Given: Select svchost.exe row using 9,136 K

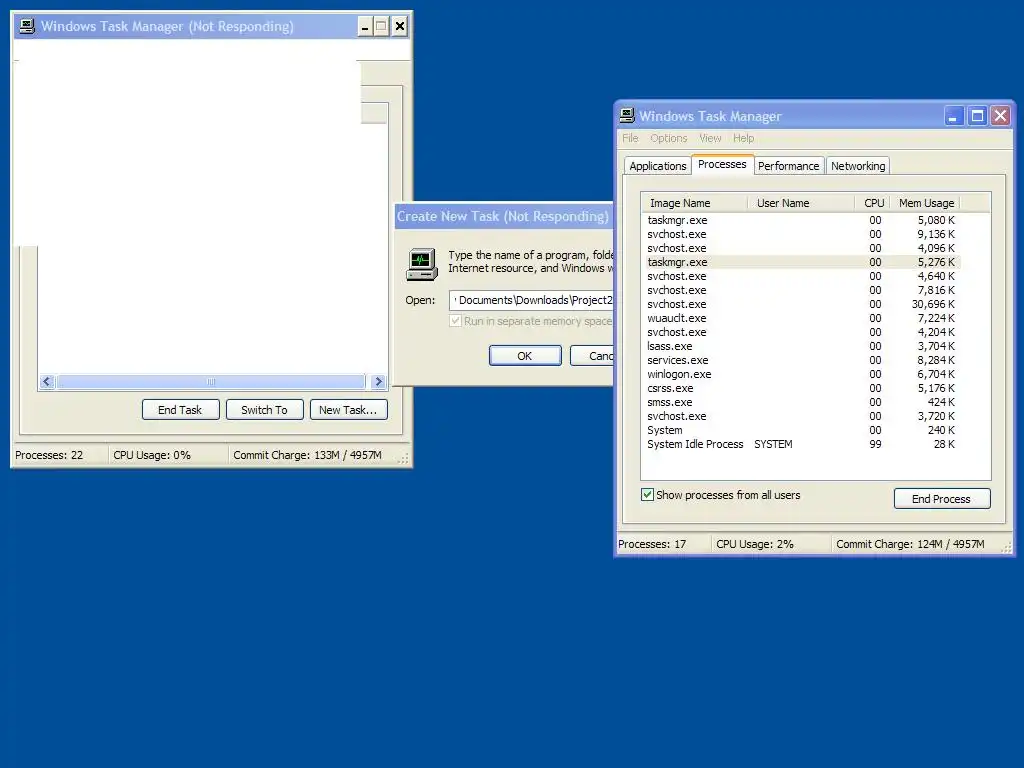Looking at the screenshot, I should 801,234.
